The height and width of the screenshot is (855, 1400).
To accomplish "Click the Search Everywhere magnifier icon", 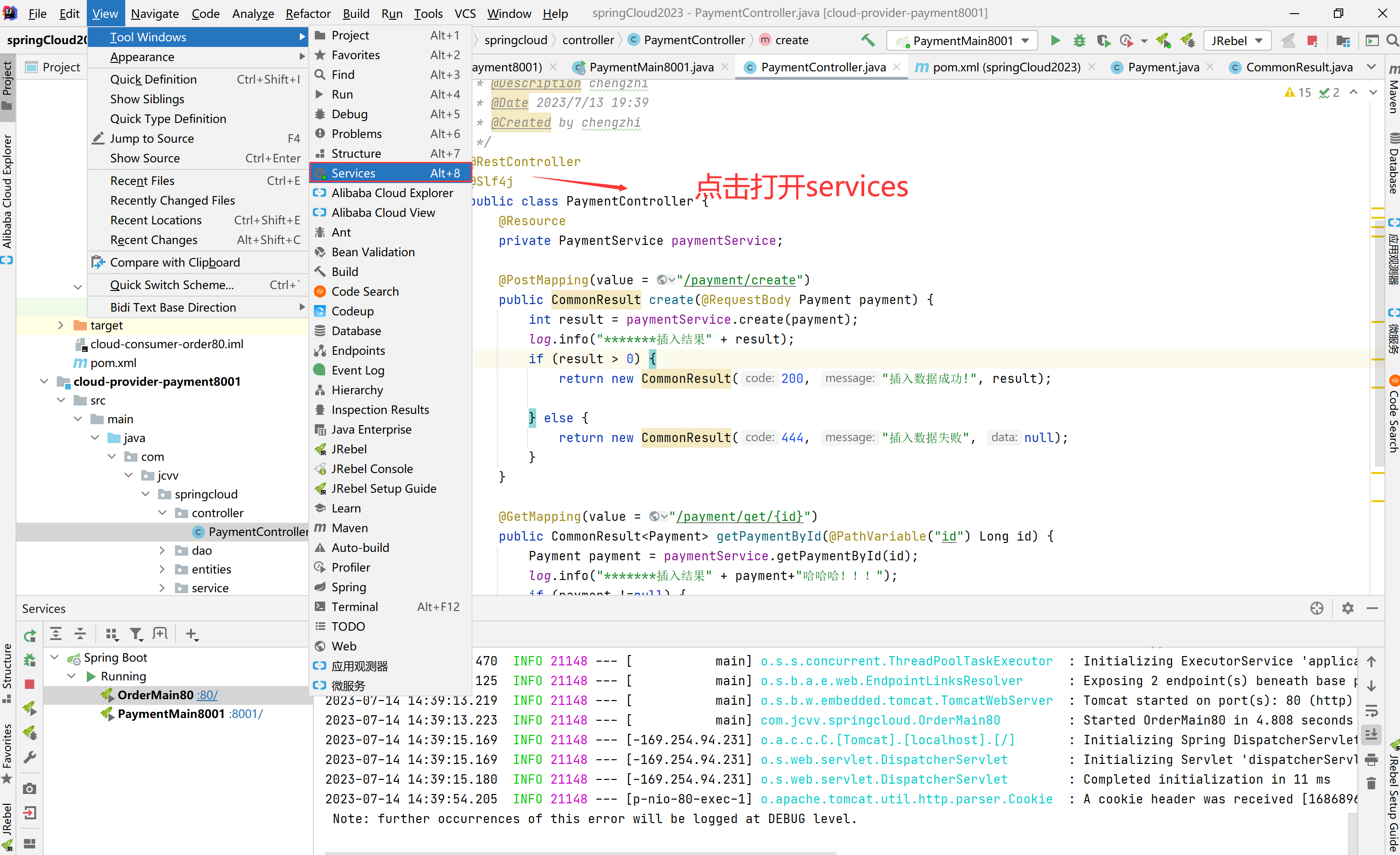I will (1392, 40).
